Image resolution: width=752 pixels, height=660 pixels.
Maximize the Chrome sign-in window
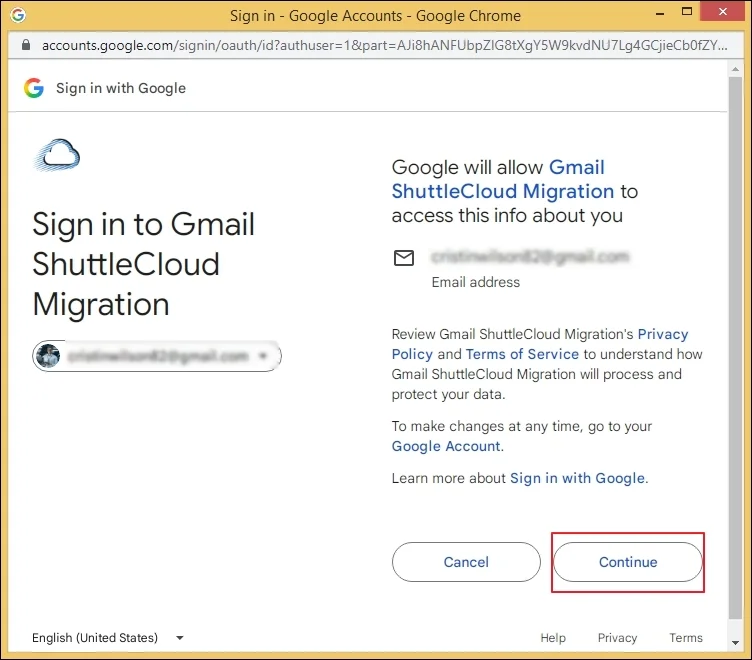tap(687, 12)
